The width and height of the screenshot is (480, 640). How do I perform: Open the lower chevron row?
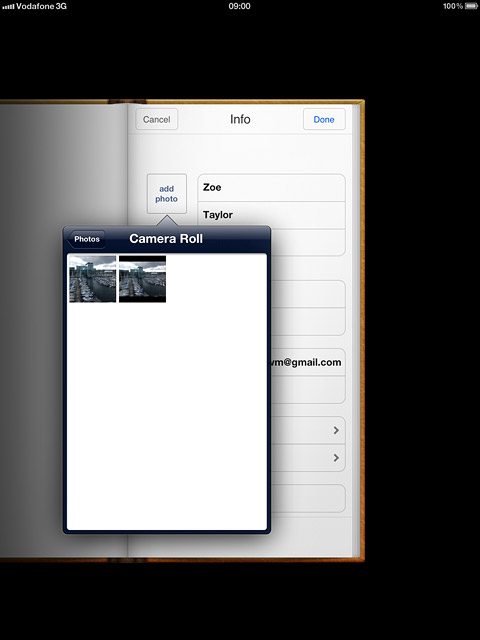pyautogui.click(x=308, y=458)
